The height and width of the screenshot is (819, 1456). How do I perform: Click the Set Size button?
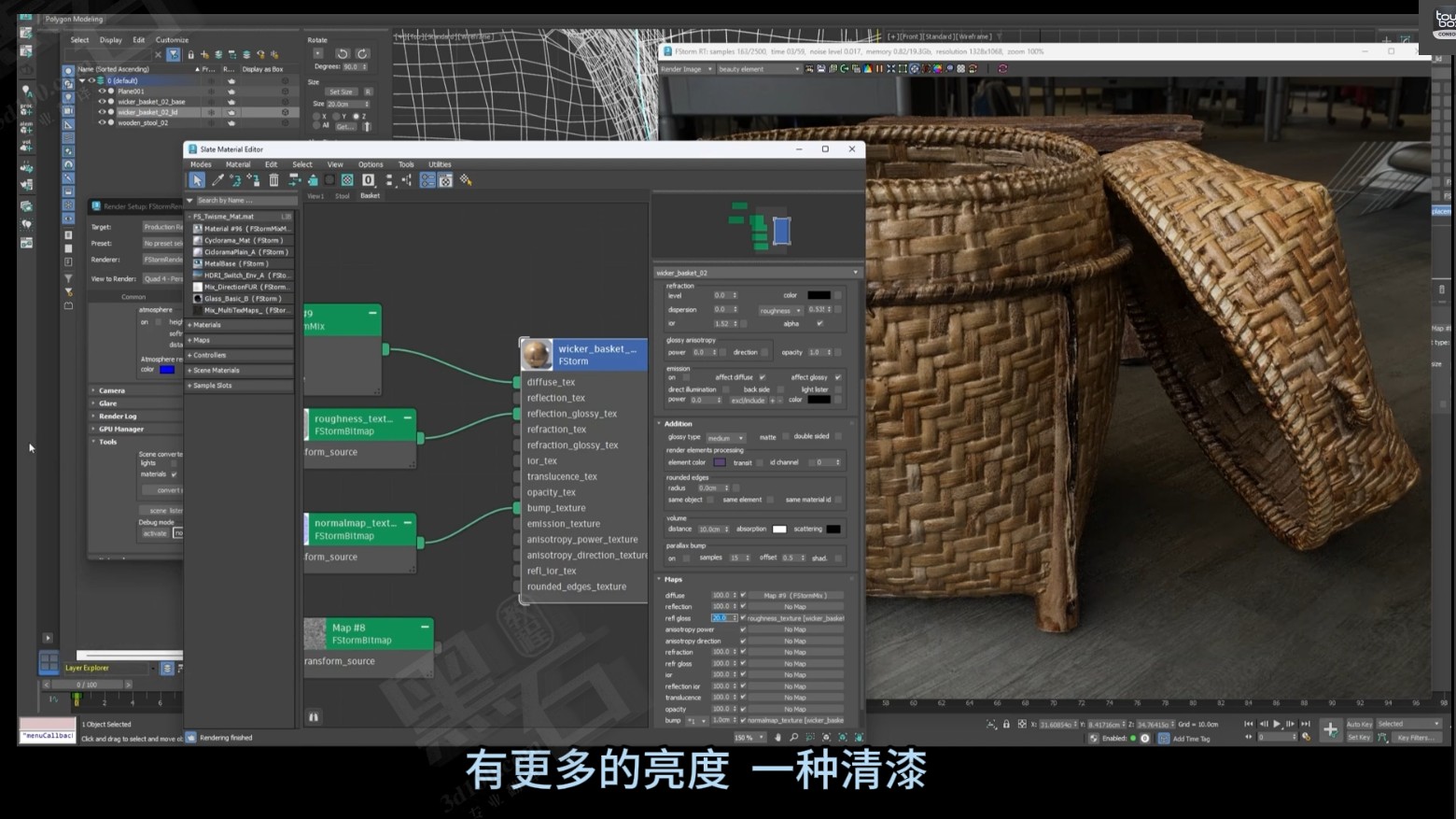(x=341, y=92)
